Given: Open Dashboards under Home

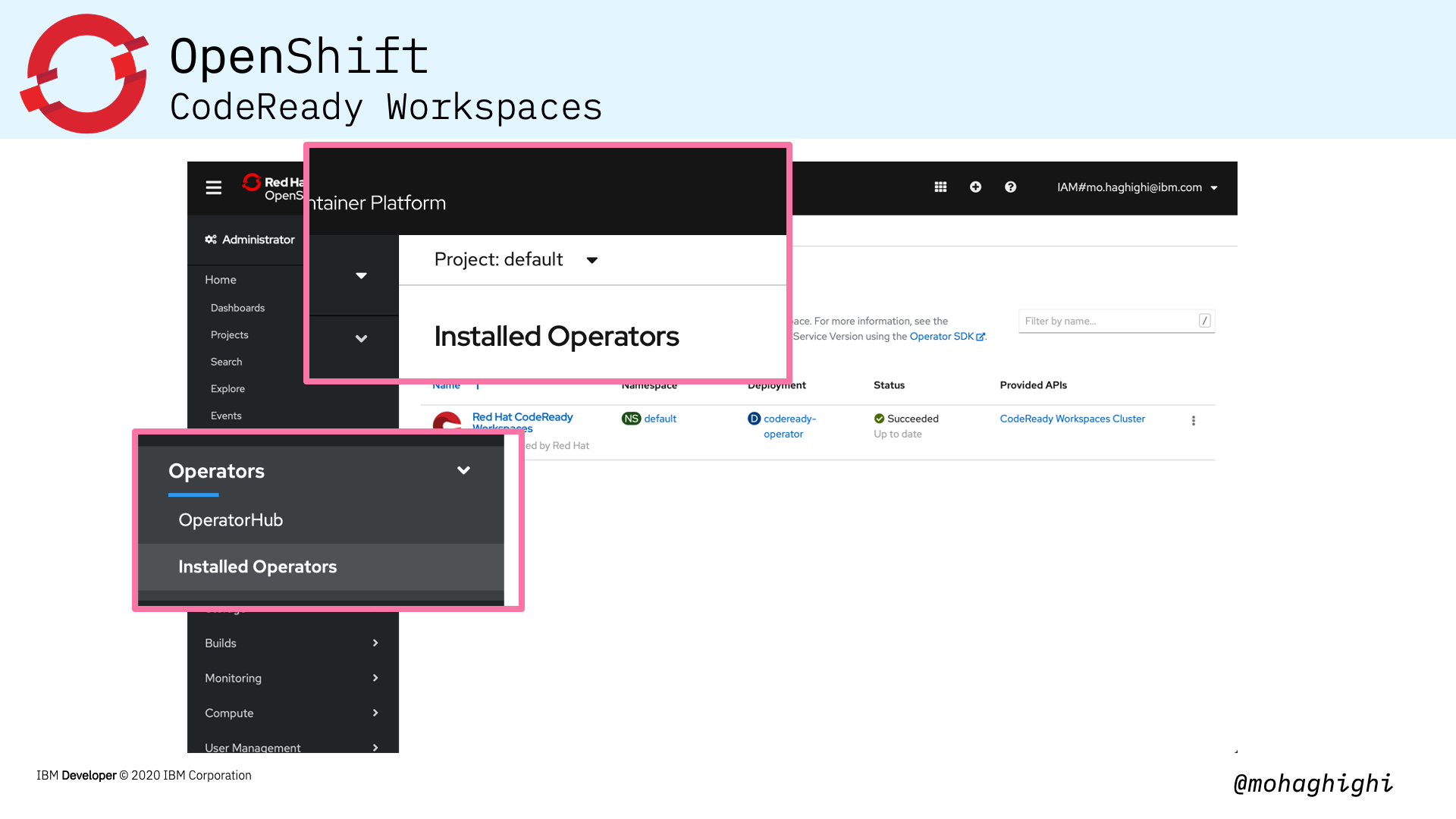Looking at the screenshot, I should click(x=237, y=308).
